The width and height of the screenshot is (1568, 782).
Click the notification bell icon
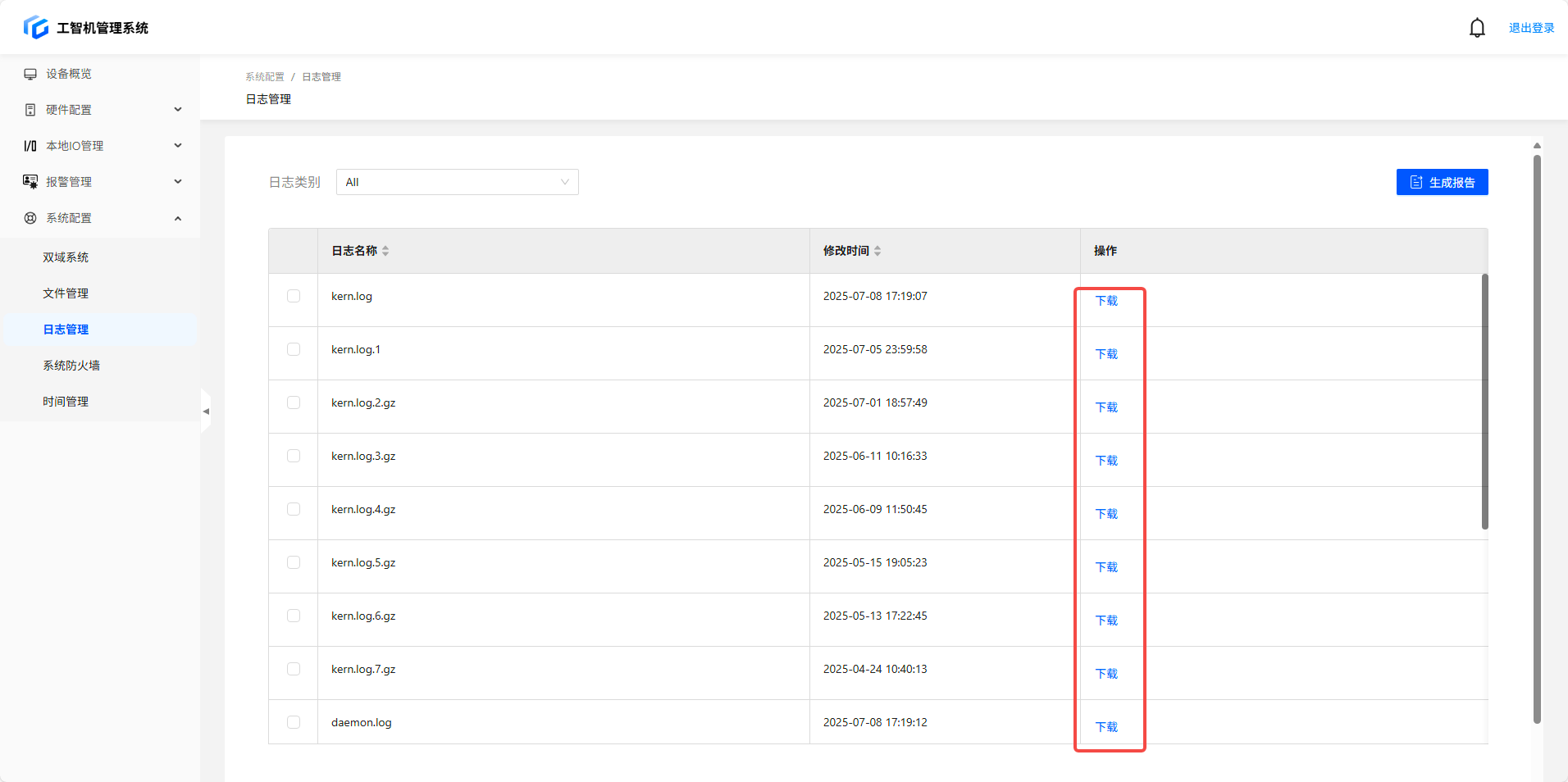[x=1476, y=28]
